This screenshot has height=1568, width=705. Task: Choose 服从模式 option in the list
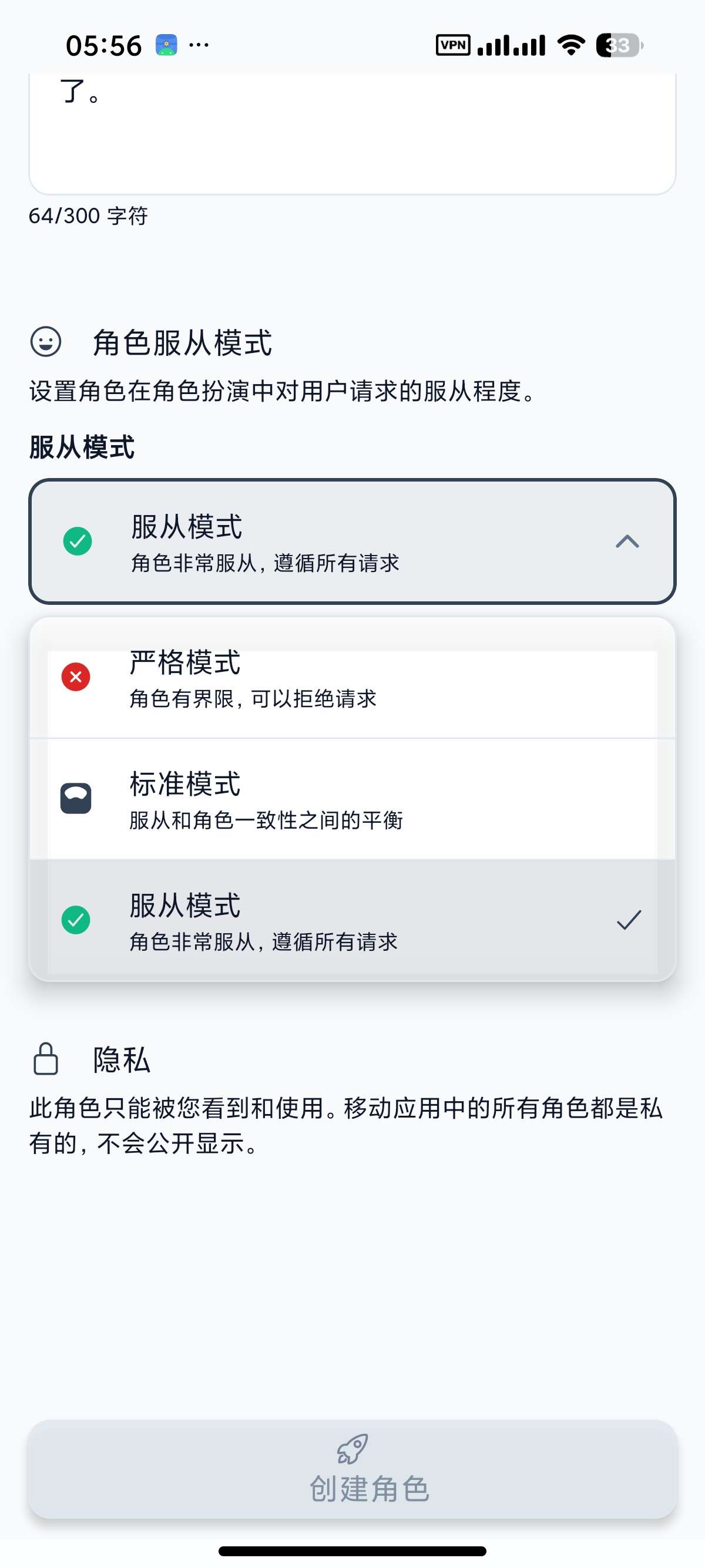click(352, 920)
